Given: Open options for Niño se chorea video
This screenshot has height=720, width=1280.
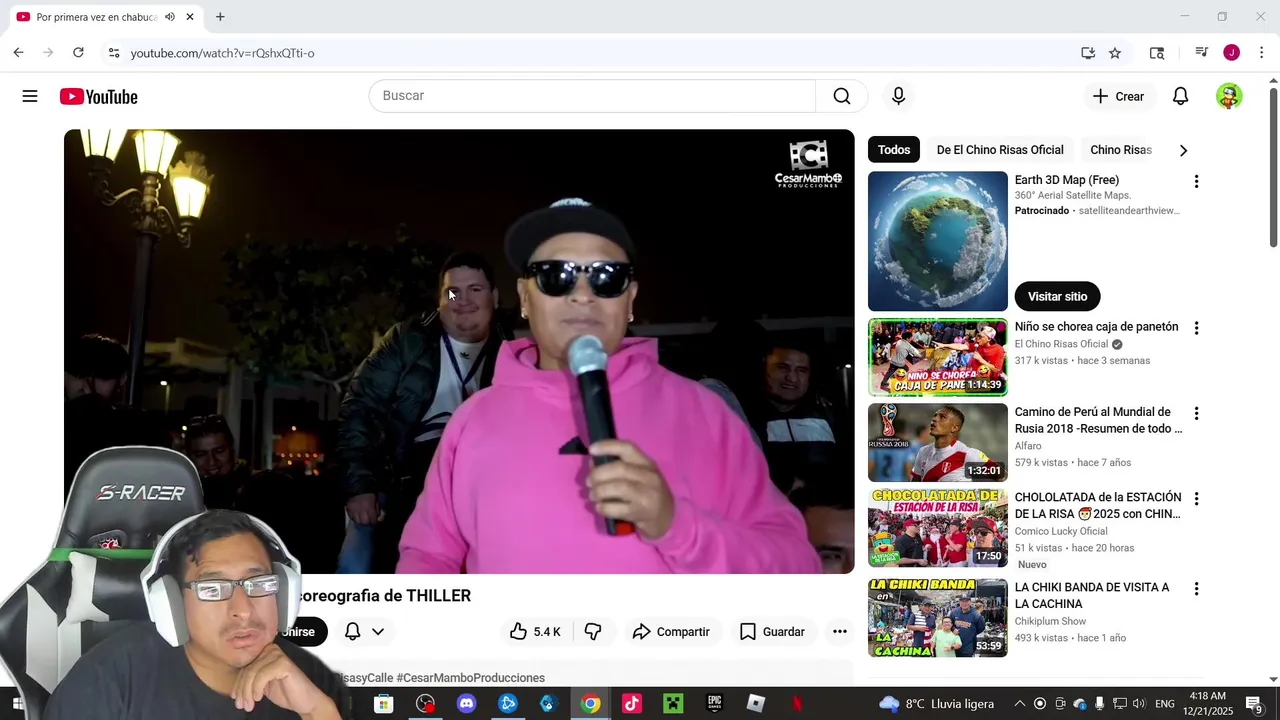Looking at the screenshot, I should pyautogui.click(x=1196, y=328).
